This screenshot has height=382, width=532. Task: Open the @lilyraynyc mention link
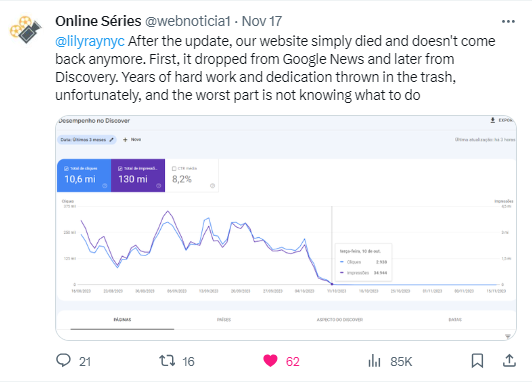90,41
